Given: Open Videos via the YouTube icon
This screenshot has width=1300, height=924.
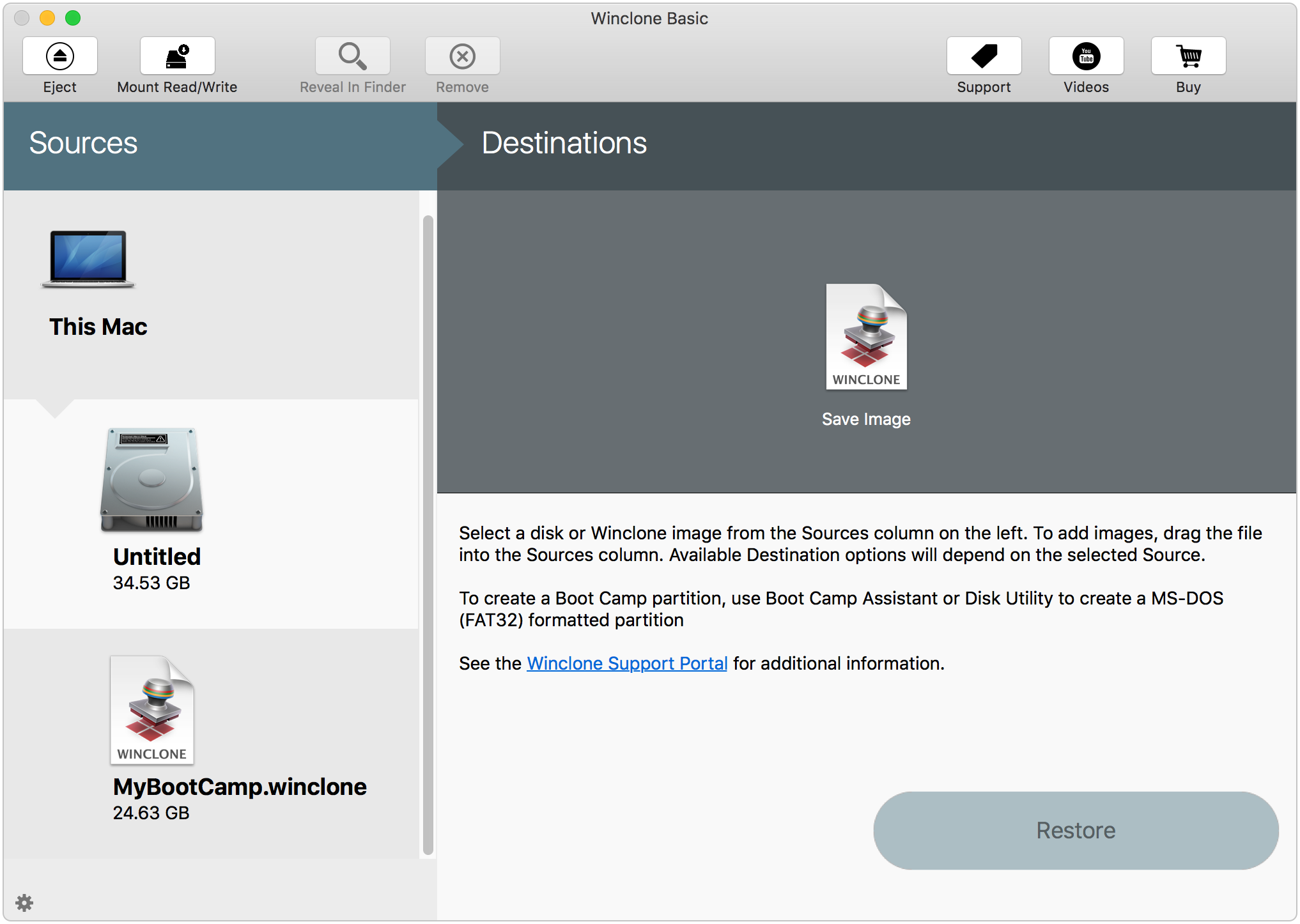Looking at the screenshot, I should [1086, 56].
